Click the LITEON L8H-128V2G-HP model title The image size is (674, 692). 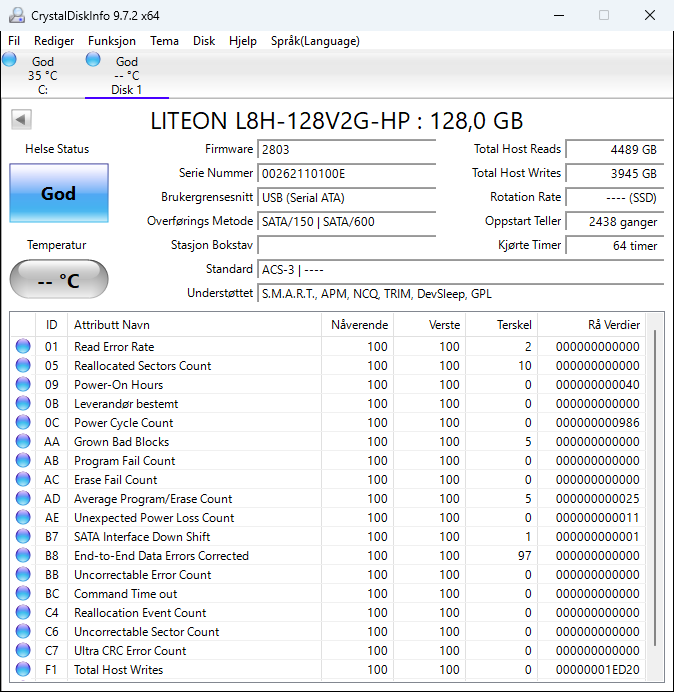[337, 120]
